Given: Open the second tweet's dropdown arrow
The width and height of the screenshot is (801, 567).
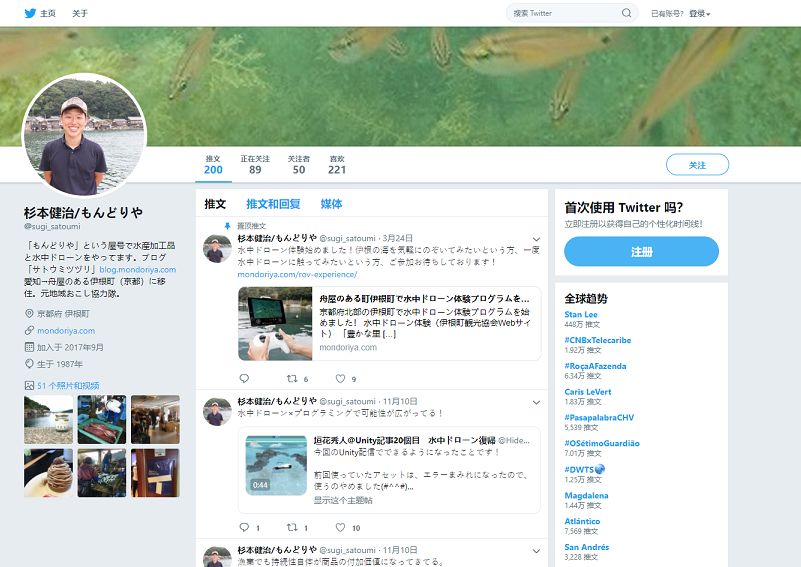Looking at the screenshot, I should click(536, 402).
